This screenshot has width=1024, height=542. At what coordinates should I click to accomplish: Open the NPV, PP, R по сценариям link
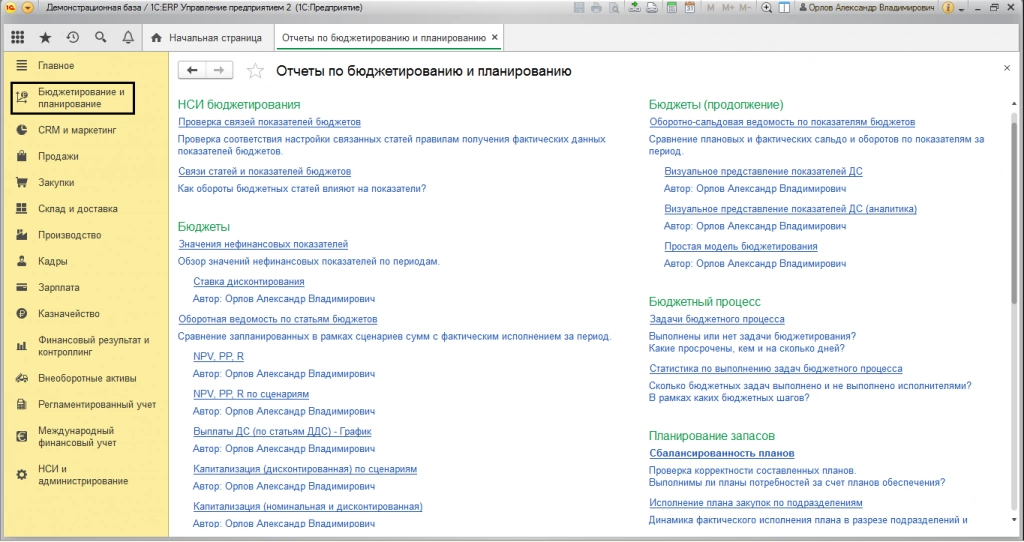coord(251,394)
